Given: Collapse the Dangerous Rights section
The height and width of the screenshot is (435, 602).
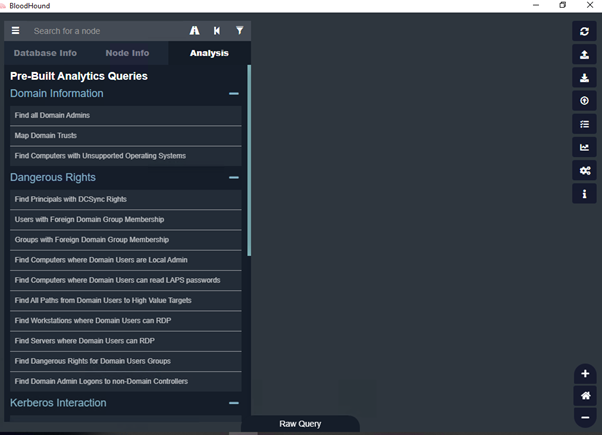Looking at the screenshot, I should [x=233, y=178].
